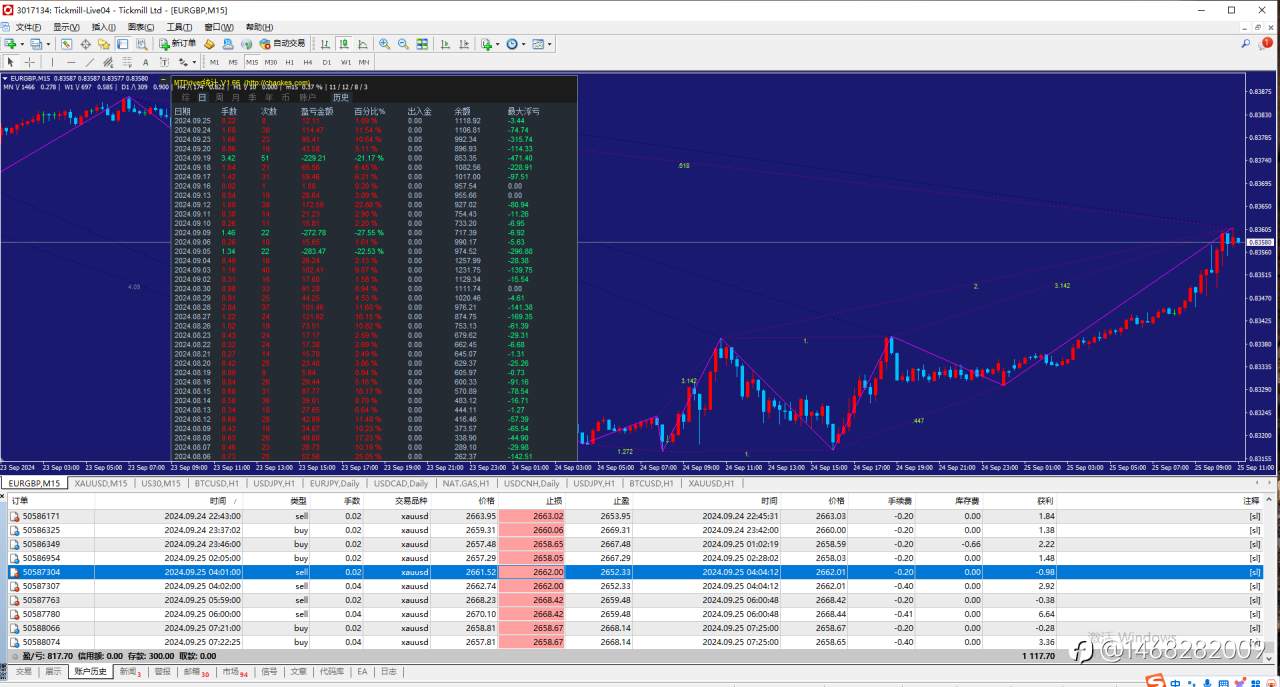Screen dimensions: 1280x687
Task: Toggle the AutoTrading (自动交易) button
Action: click(282, 44)
